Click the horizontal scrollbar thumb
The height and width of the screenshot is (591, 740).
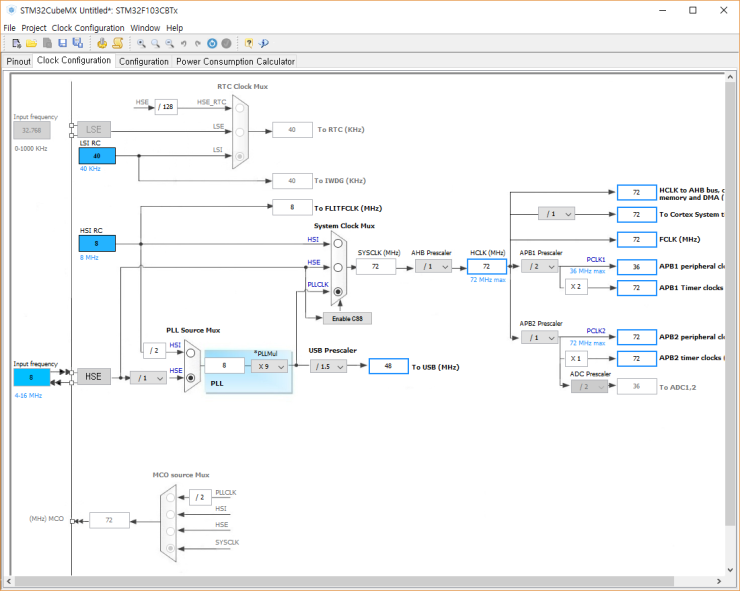[x=345, y=581]
